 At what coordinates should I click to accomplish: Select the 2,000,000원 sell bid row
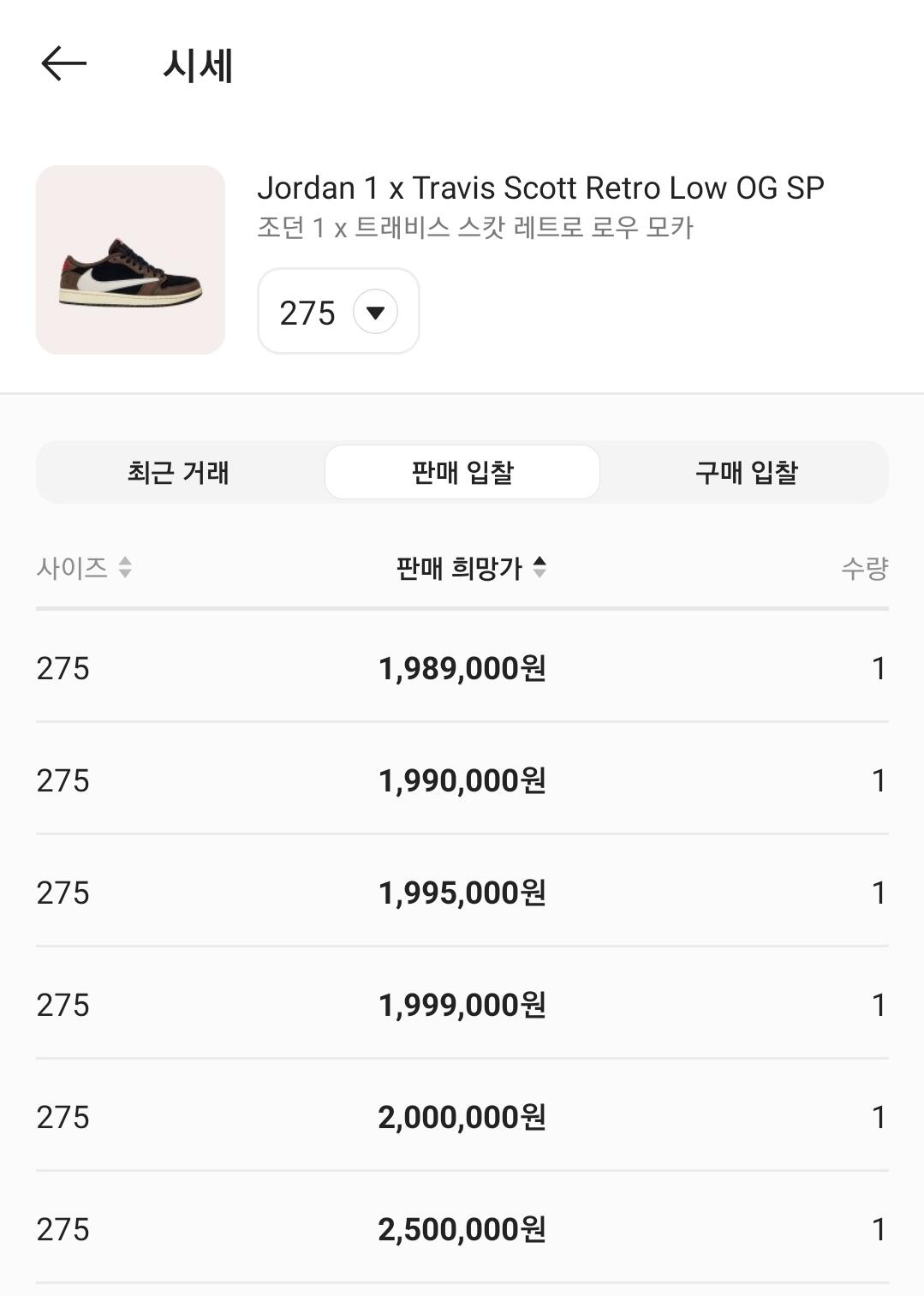tap(462, 1117)
